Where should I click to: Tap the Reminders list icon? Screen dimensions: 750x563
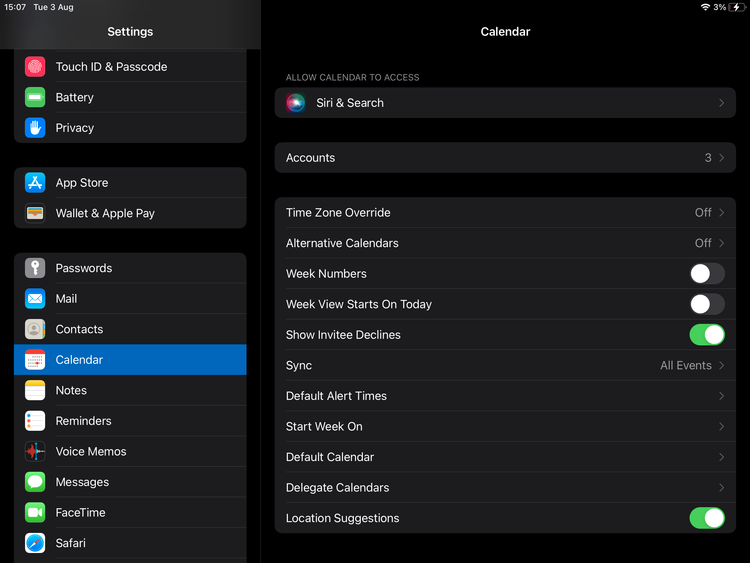tap(35, 421)
